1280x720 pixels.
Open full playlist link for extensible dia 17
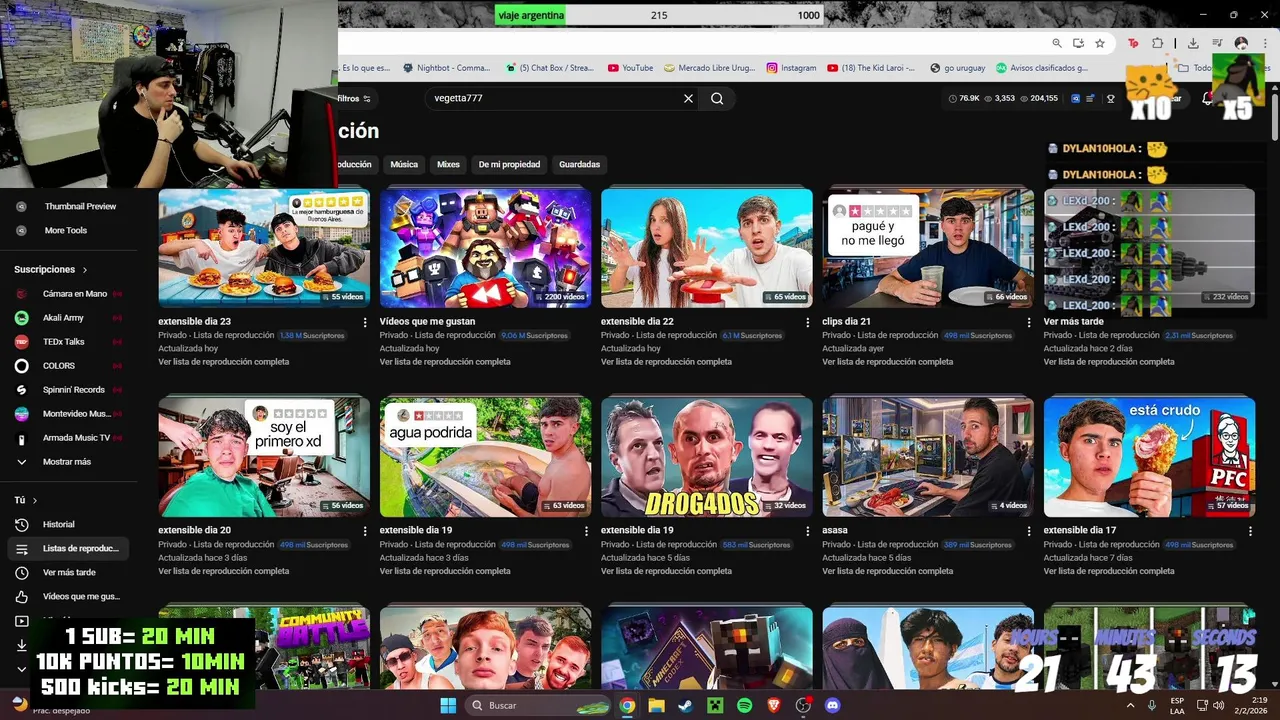1109,571
